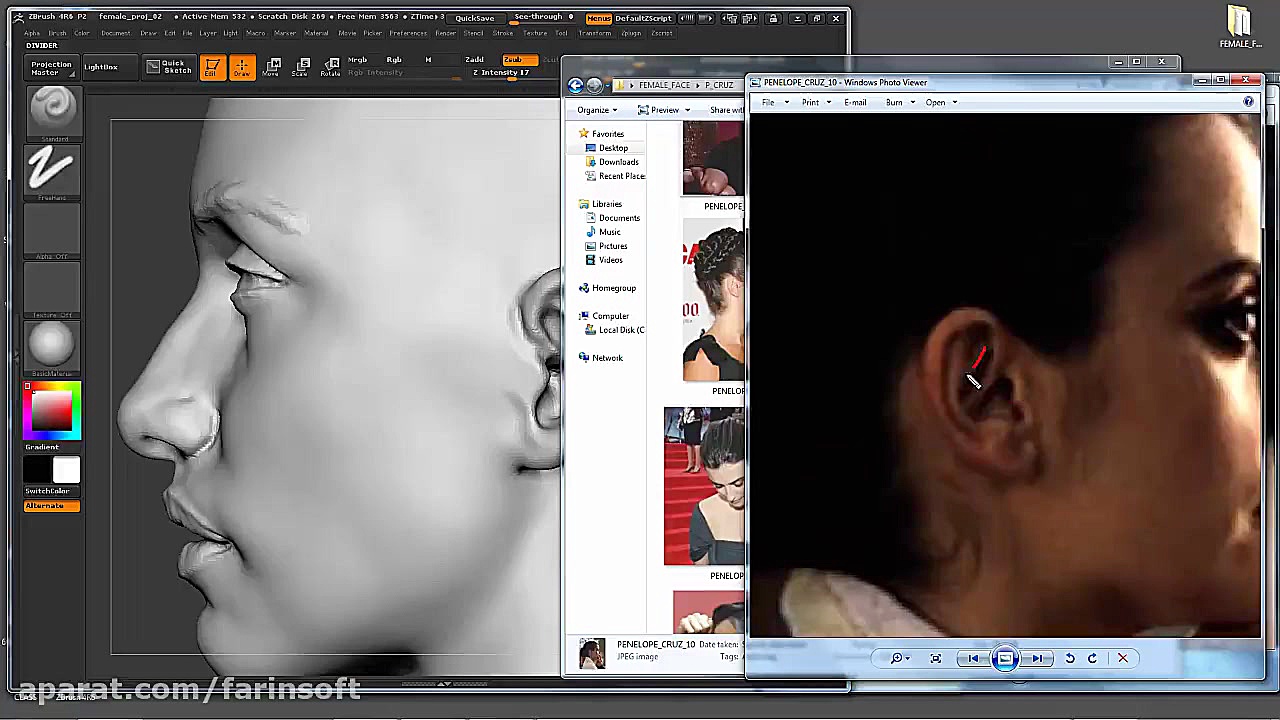Image resolution: width=1280 pixels, height=720 pixels.
Task: Select the Scale tool in ZBrush
Action: (x=301, y=67)
